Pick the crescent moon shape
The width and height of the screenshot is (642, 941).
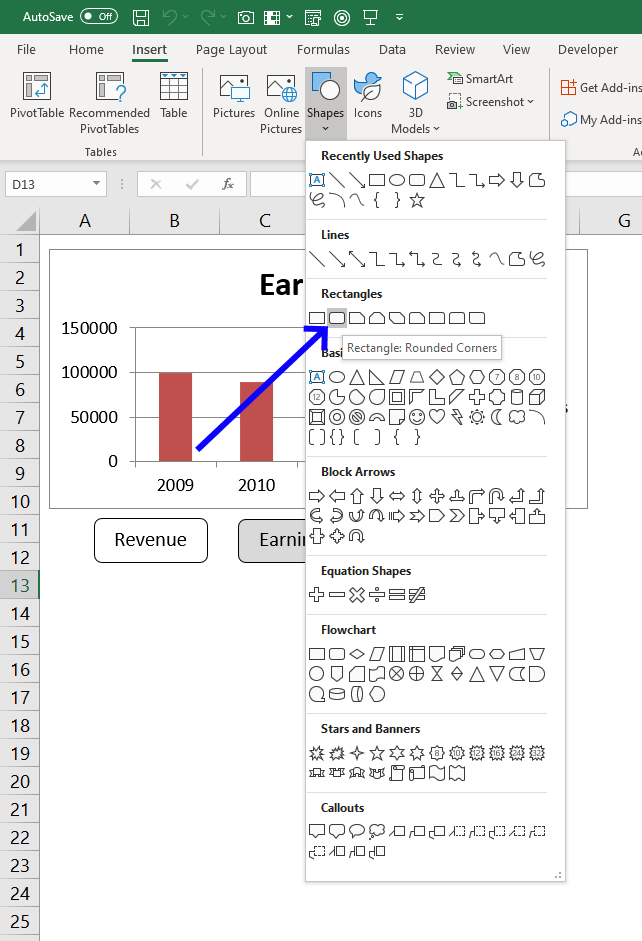pos(497,416)
